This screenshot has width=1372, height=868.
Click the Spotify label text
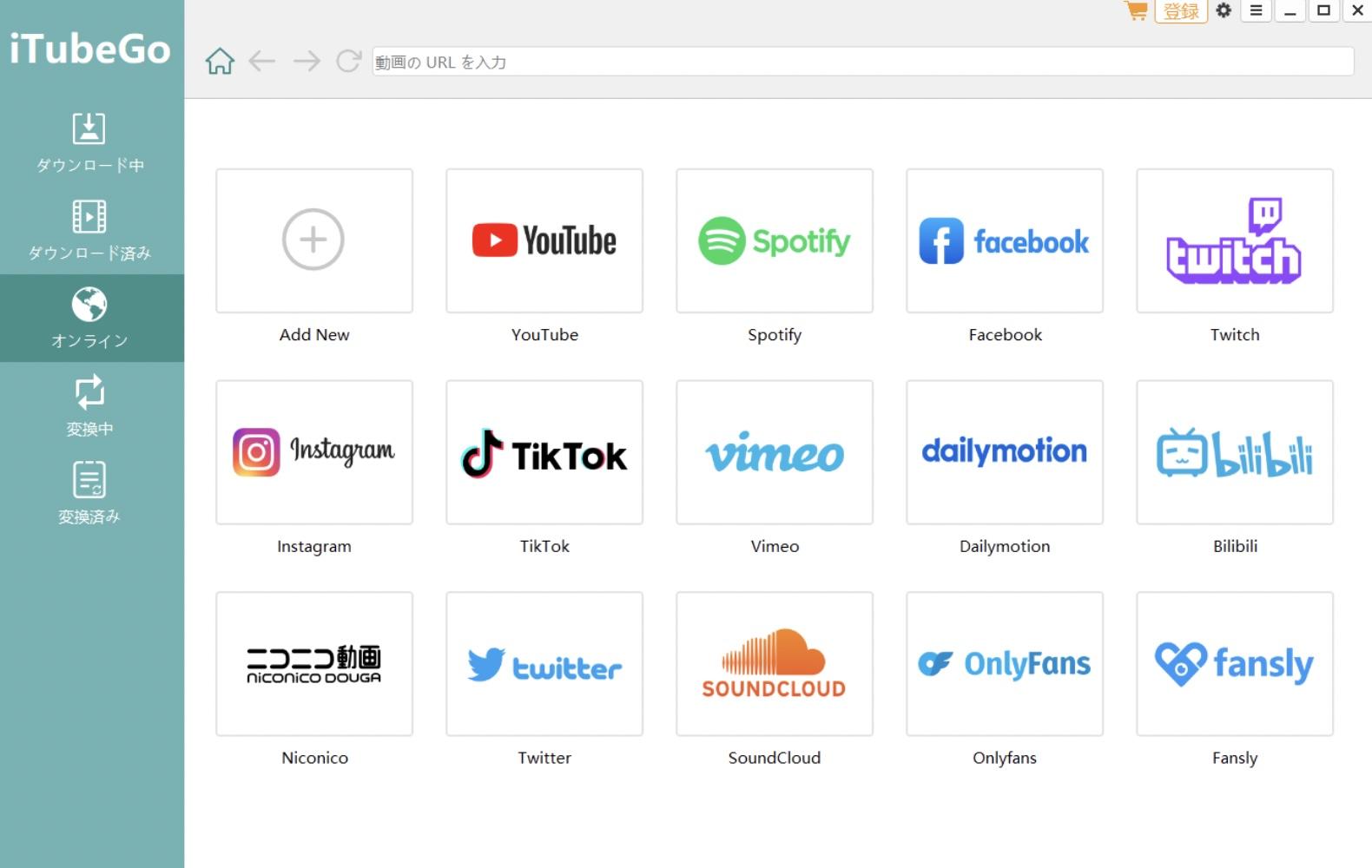tap(775, 335)
